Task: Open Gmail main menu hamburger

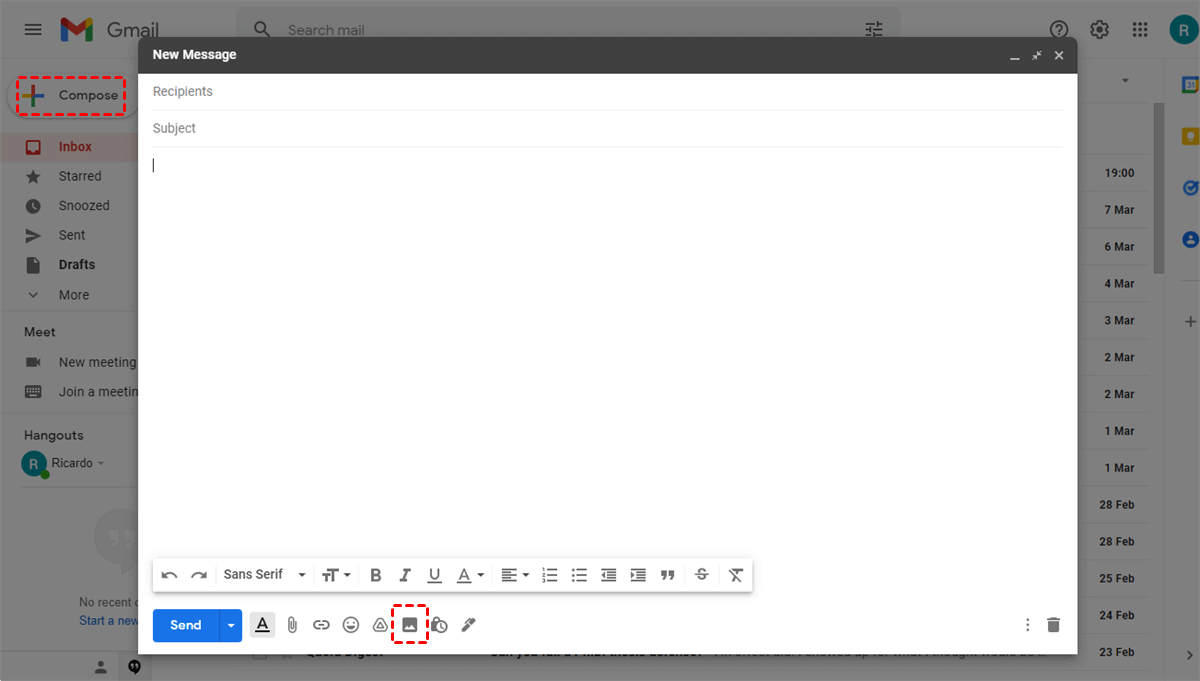Action: 33,30
